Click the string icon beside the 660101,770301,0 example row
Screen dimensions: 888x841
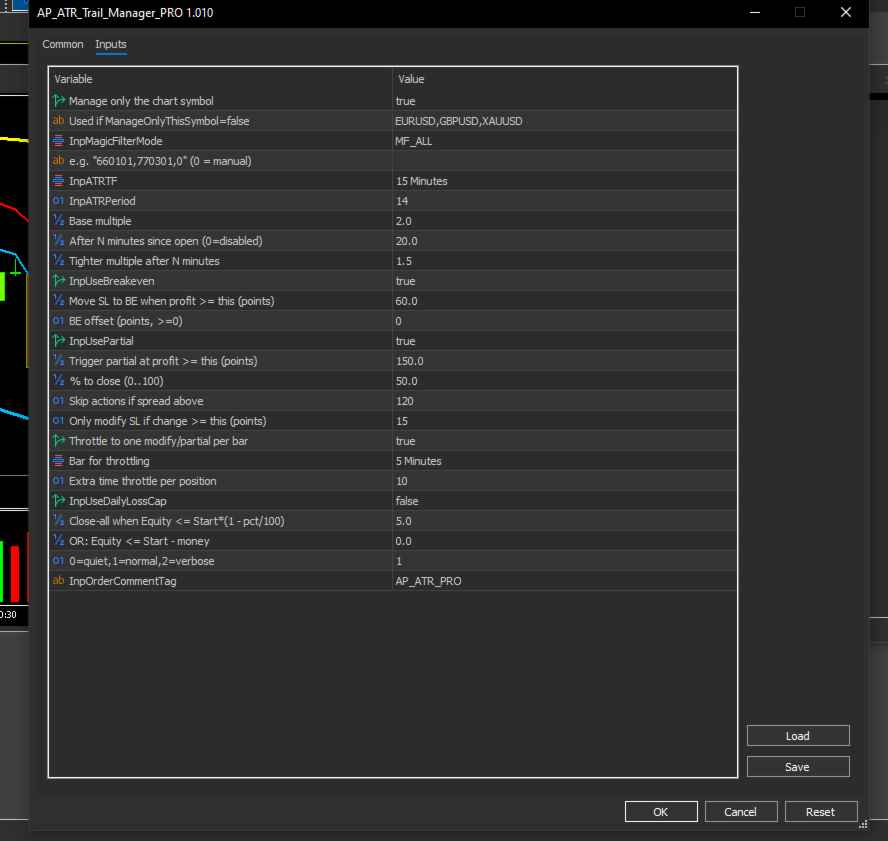[58, 161]
